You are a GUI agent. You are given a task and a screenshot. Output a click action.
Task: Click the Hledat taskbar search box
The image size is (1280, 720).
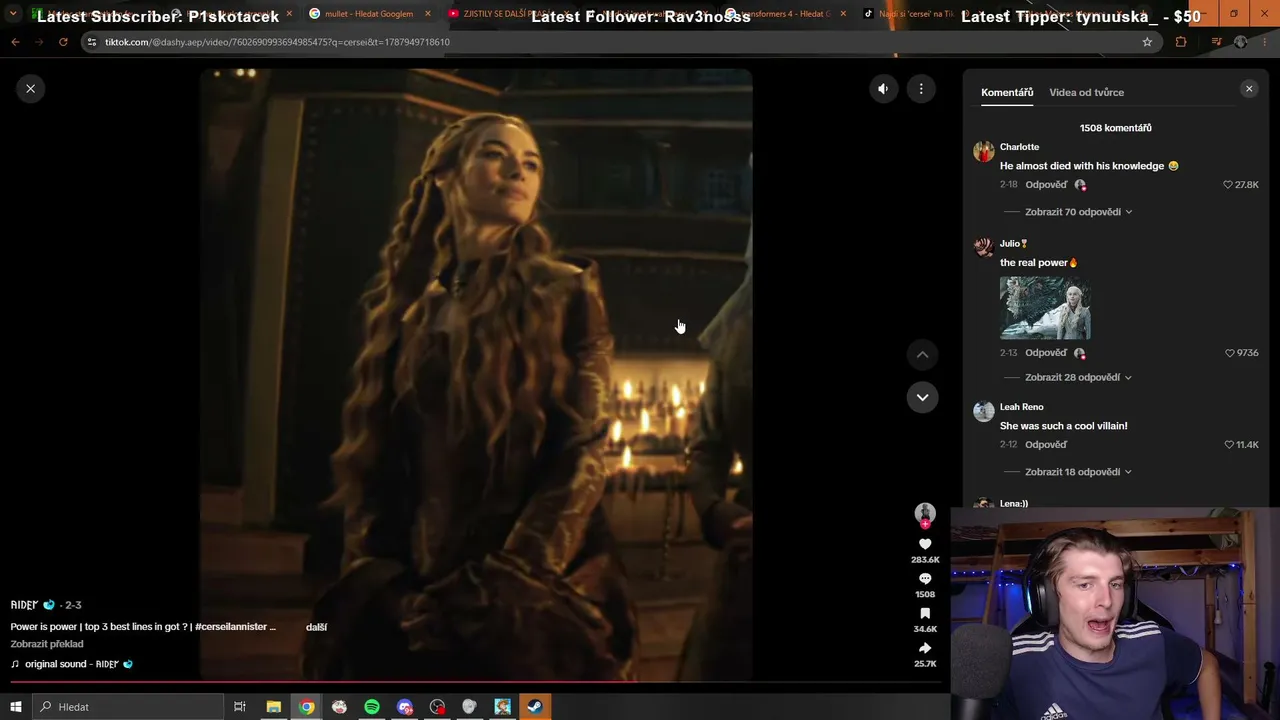[128, 707]
